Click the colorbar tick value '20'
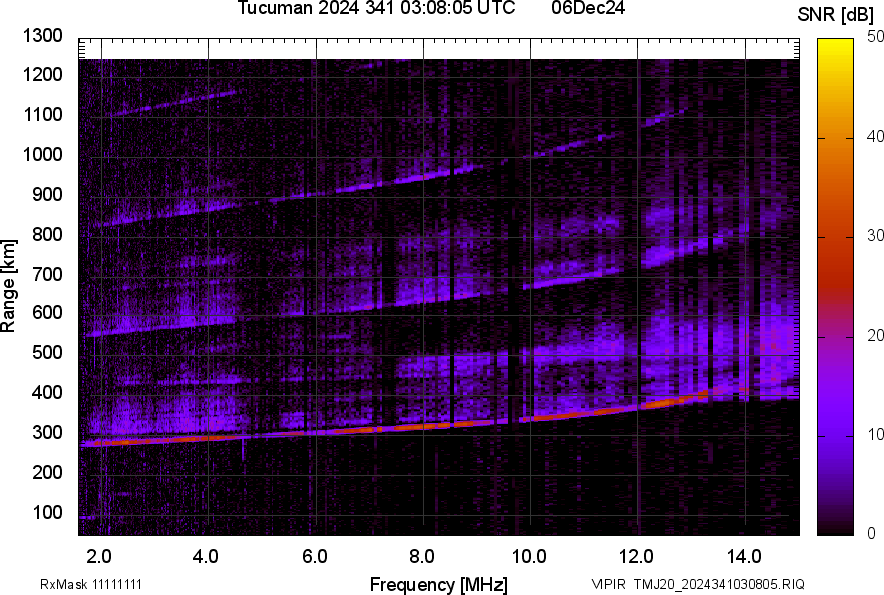Viewport: 884px width, 595px height. click(876, 336)
